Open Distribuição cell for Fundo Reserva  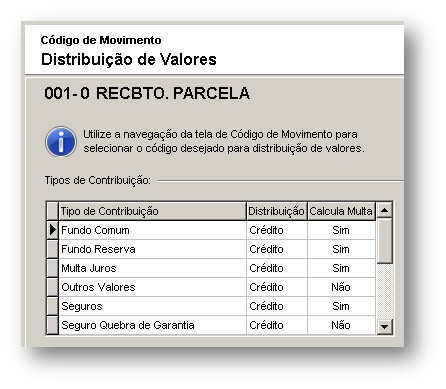(277, 249)
